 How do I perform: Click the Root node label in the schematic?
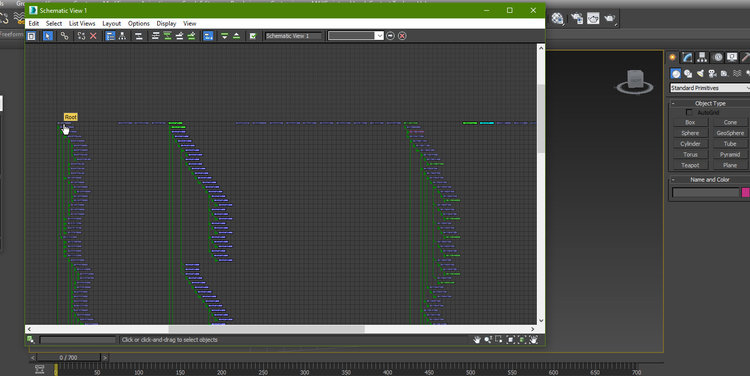coord(70,117)
